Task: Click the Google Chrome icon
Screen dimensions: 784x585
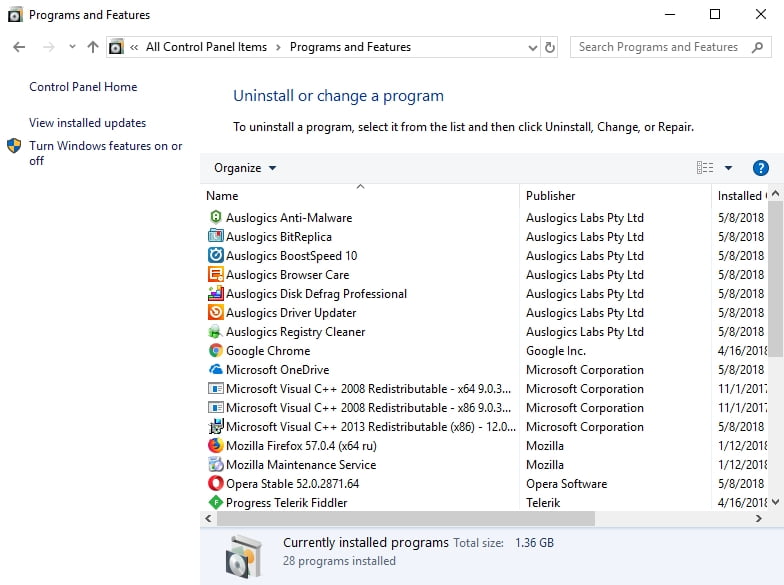Action: click(216, 350)
